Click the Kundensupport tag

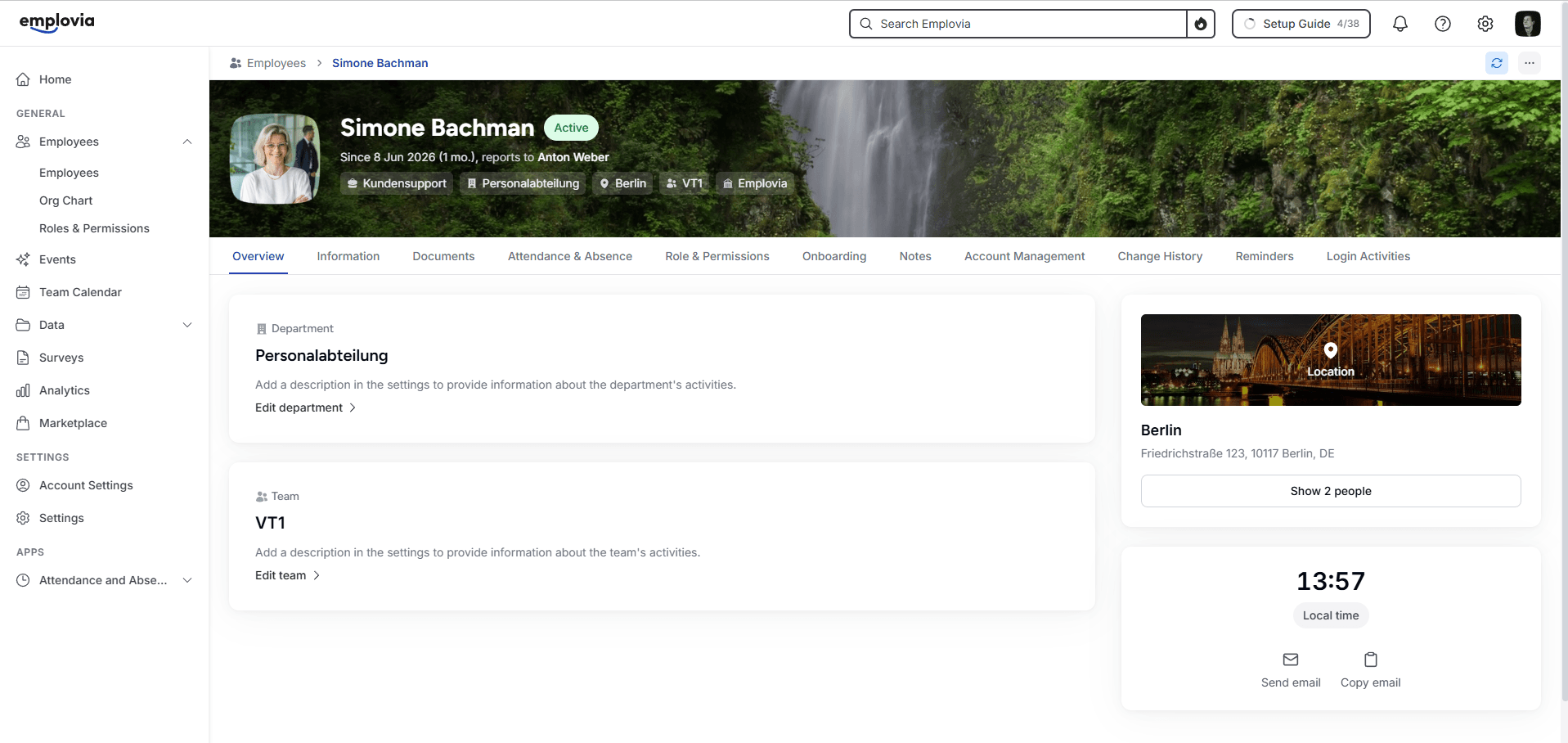coord(397,183)
